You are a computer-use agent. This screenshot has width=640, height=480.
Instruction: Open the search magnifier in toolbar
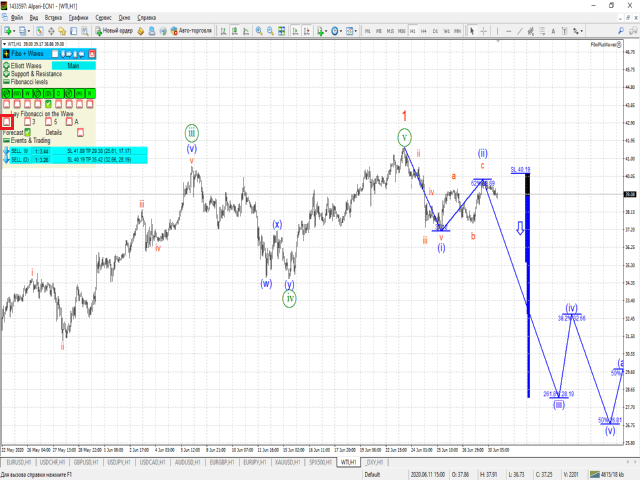click(621, 31)
